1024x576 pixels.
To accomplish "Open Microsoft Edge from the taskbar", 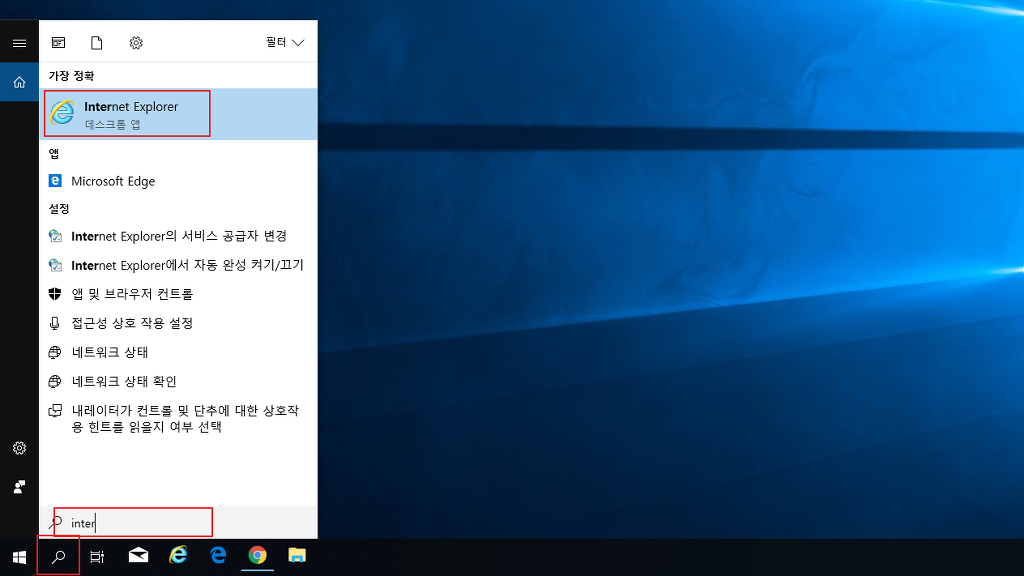I will click(x=218, y=556).
